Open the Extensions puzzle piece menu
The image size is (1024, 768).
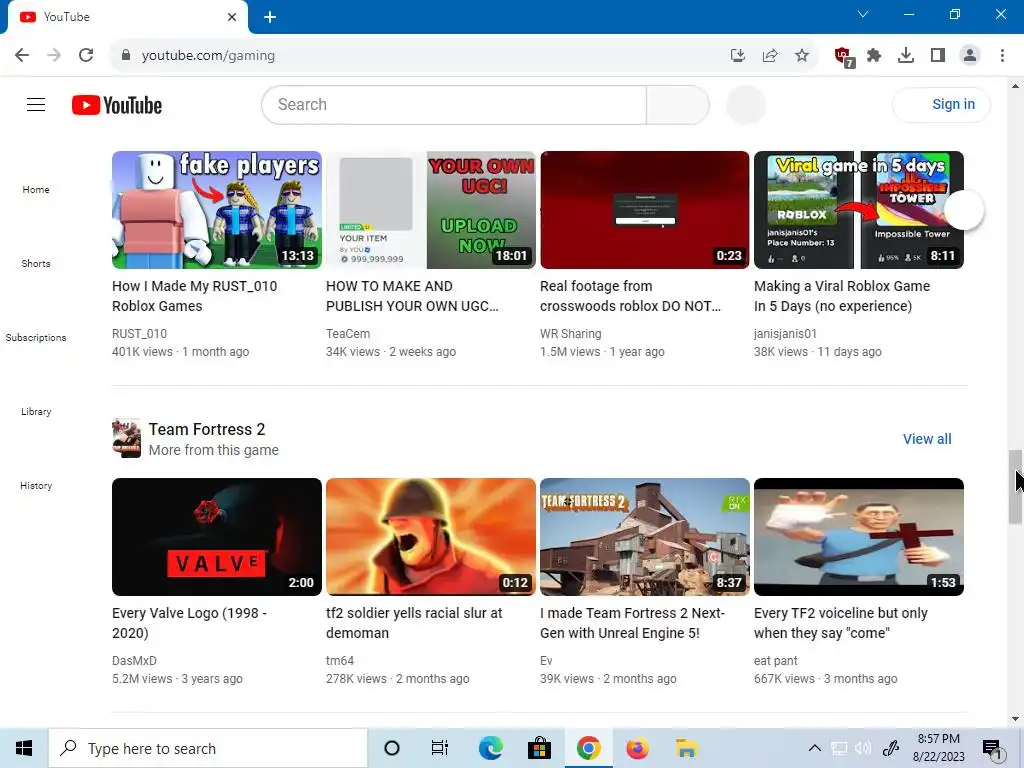pos(874,56)
